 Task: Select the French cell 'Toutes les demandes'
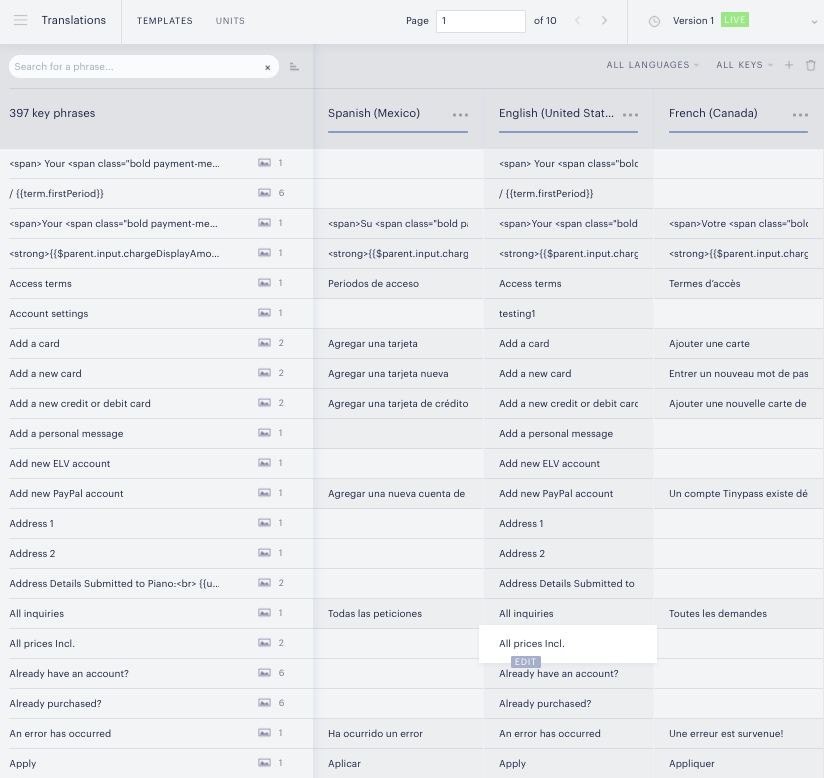717,613
